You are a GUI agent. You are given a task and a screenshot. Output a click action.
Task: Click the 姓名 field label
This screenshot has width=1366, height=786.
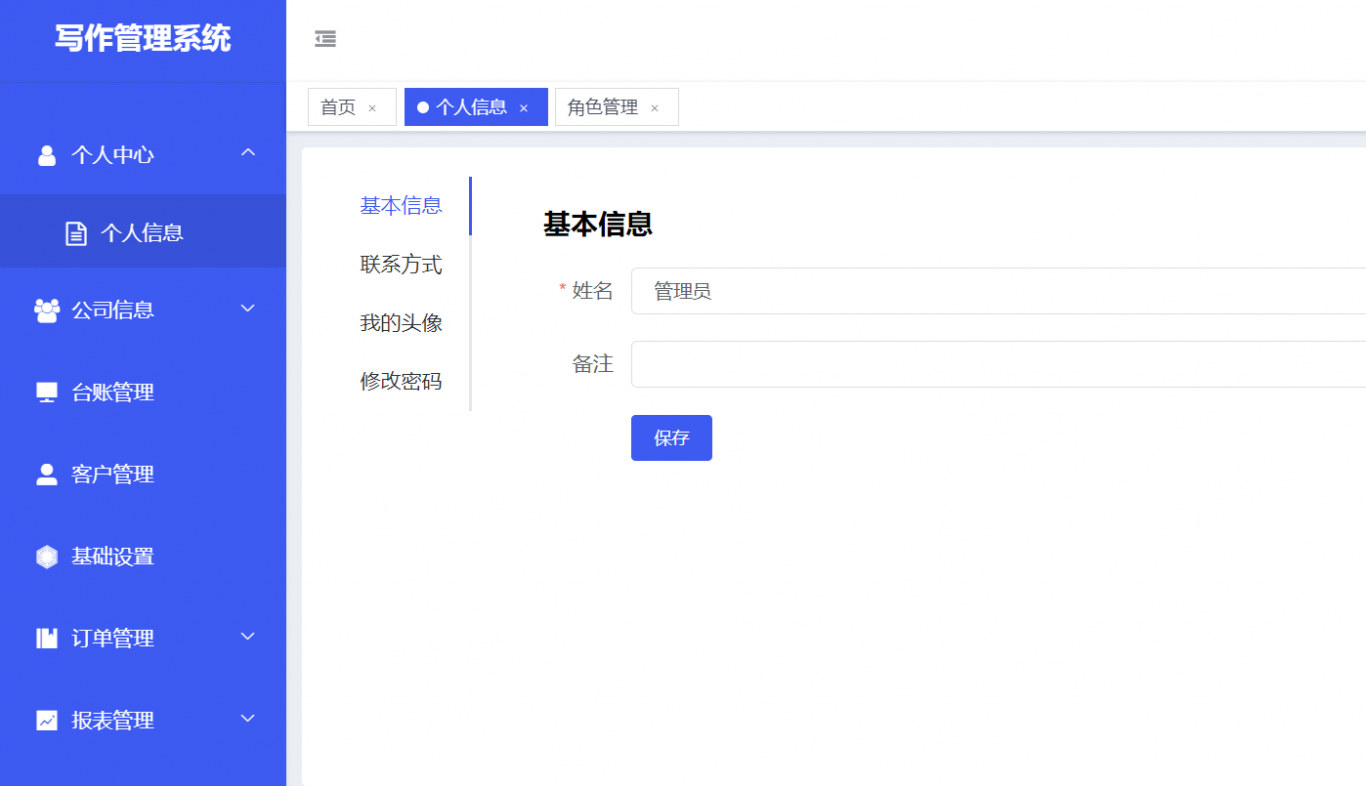point(592,291)
